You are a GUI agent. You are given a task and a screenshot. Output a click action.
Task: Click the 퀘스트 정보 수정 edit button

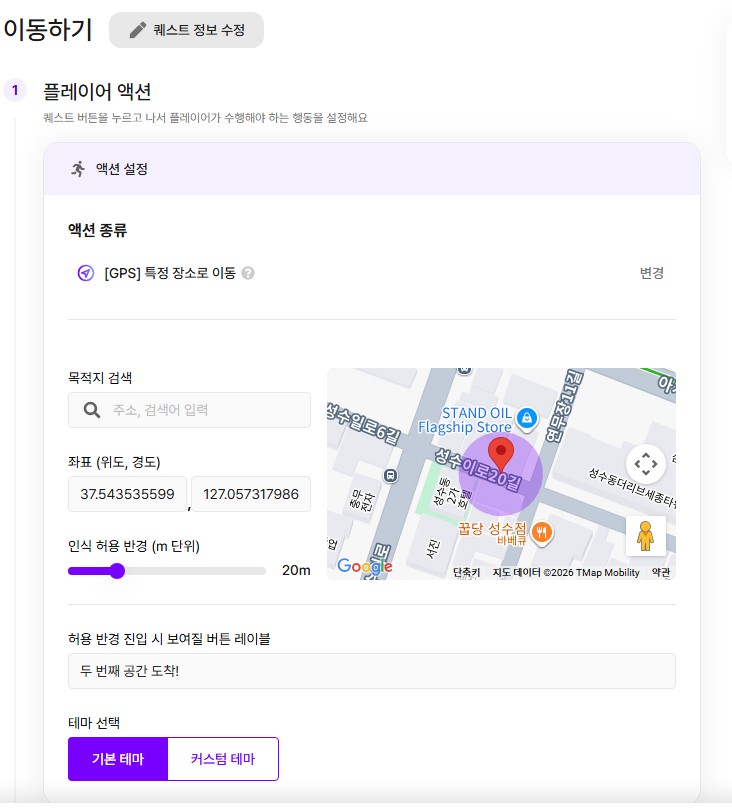click(x=186, y=30)
